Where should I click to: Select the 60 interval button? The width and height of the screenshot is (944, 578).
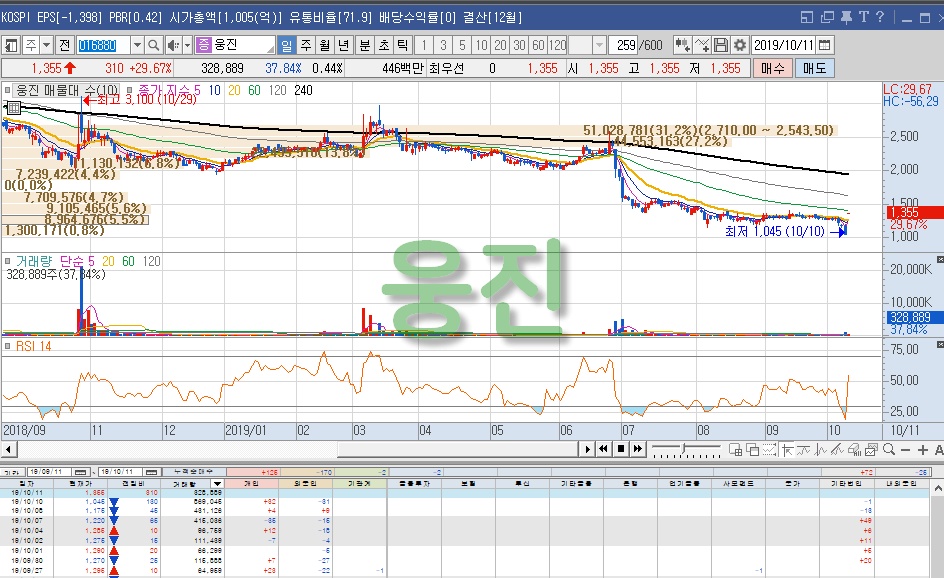538,45
